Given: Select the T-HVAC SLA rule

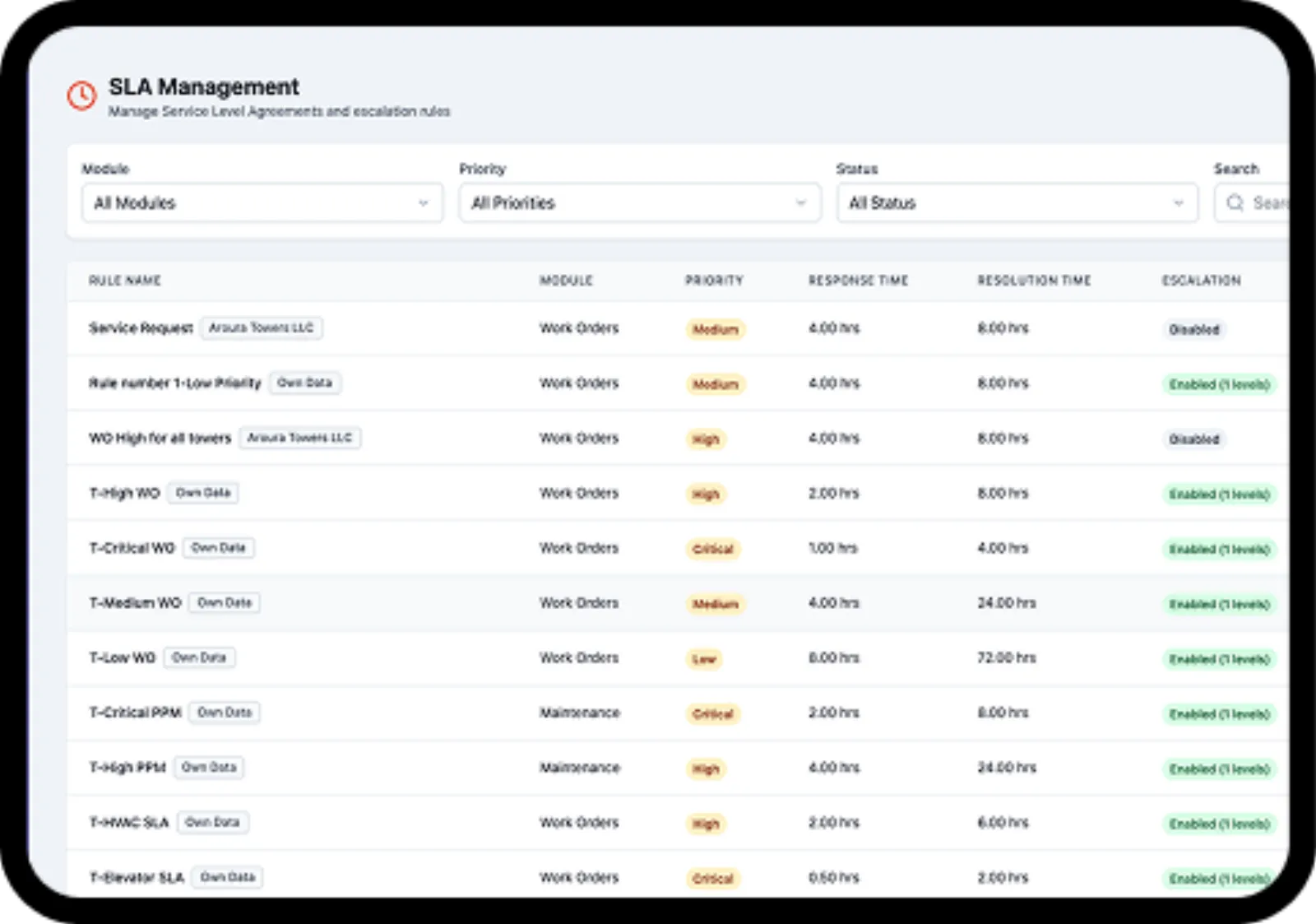Looking at the screenshot, I should point(128,823).
